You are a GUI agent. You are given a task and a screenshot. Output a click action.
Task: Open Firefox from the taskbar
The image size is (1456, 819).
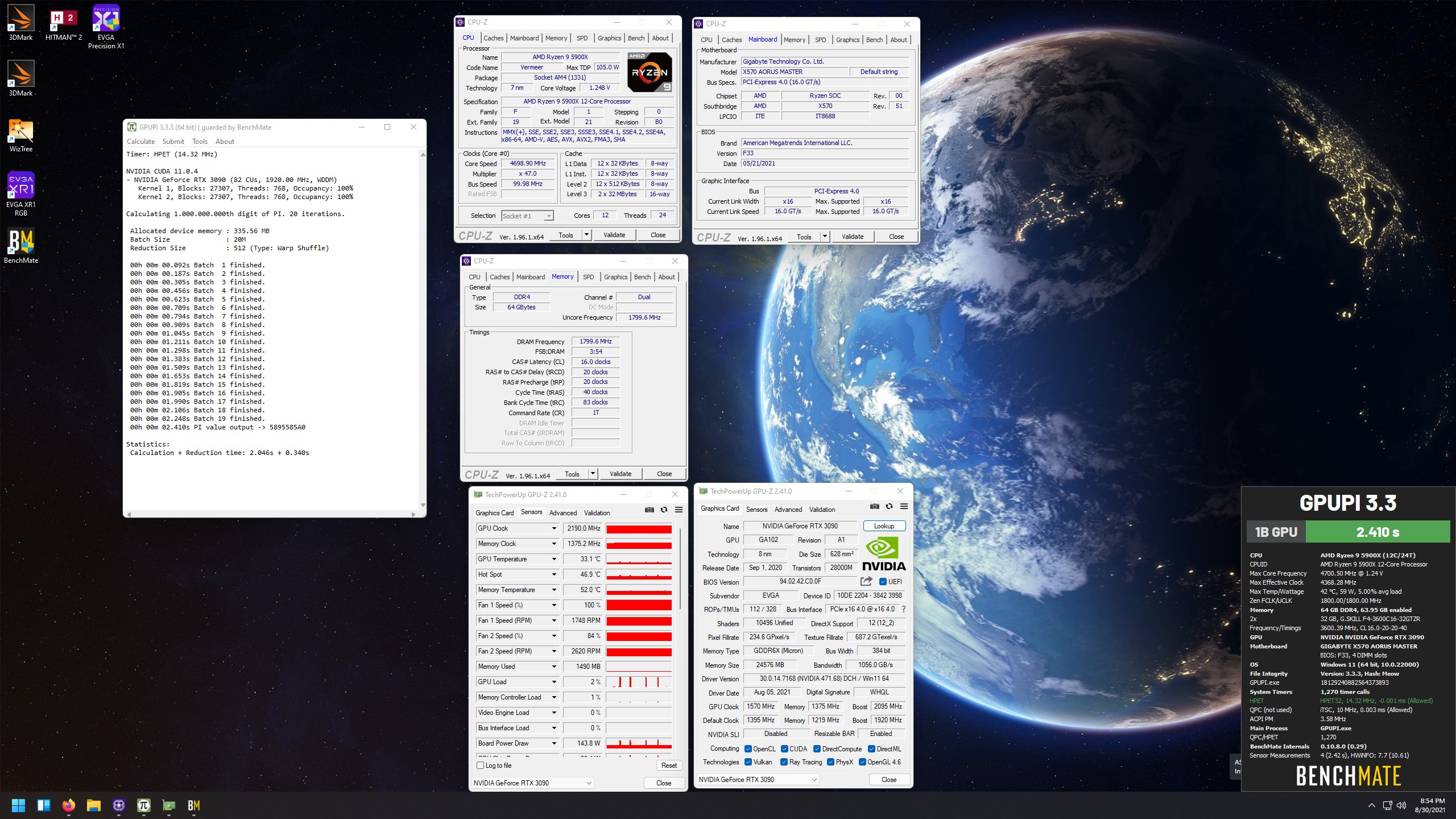tap(69, 805)
